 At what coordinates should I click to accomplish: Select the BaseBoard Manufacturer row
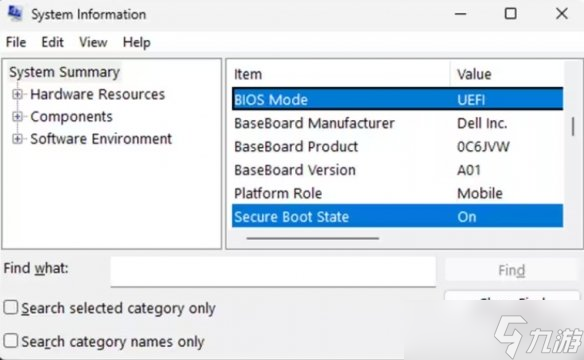[397, 123]
